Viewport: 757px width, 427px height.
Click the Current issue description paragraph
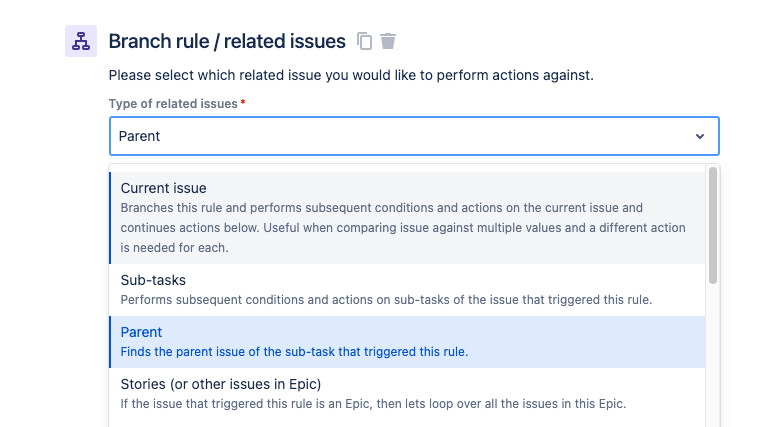point(403,228)
